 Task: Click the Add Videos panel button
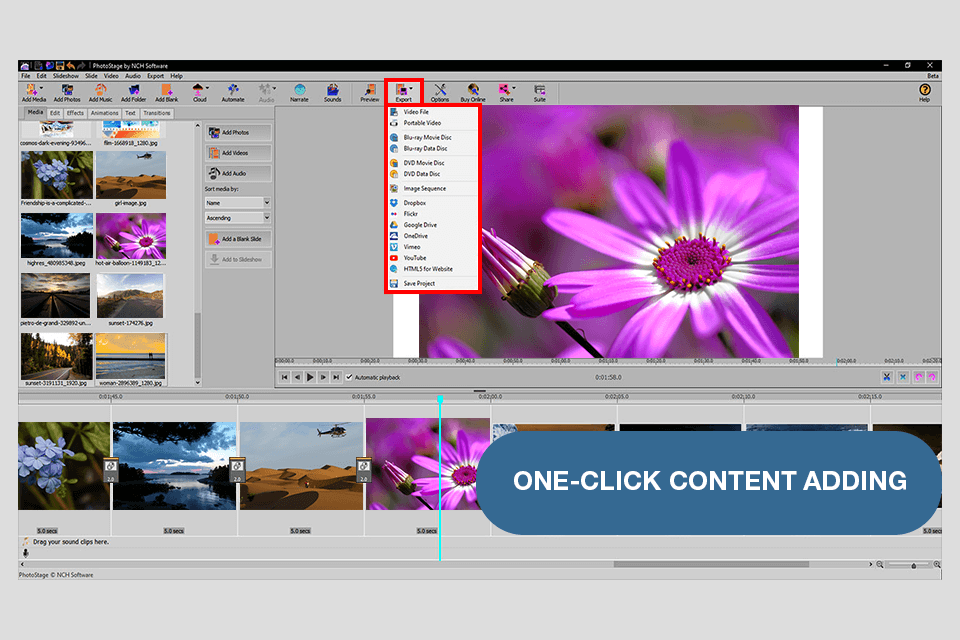pyautogui.click(x=238, y=153)
